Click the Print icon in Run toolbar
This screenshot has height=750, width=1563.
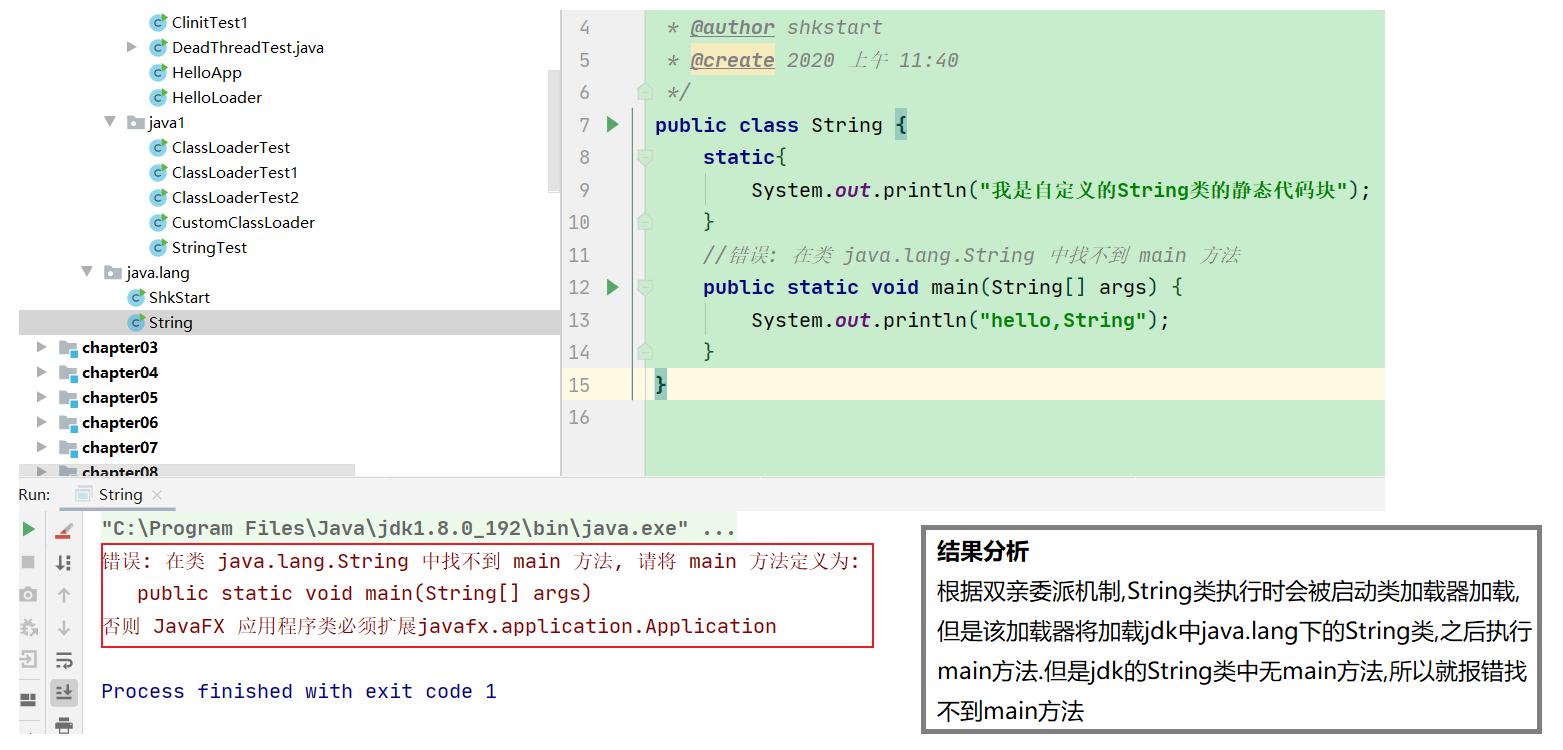64,724
